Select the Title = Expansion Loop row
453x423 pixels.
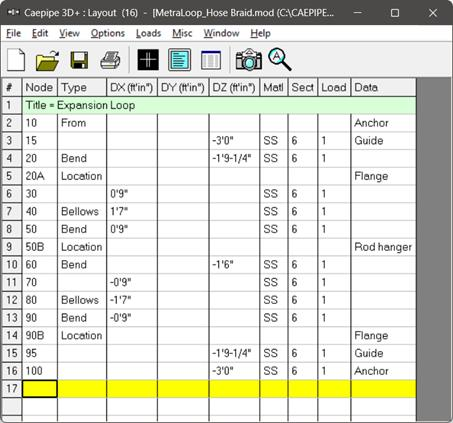219,105
